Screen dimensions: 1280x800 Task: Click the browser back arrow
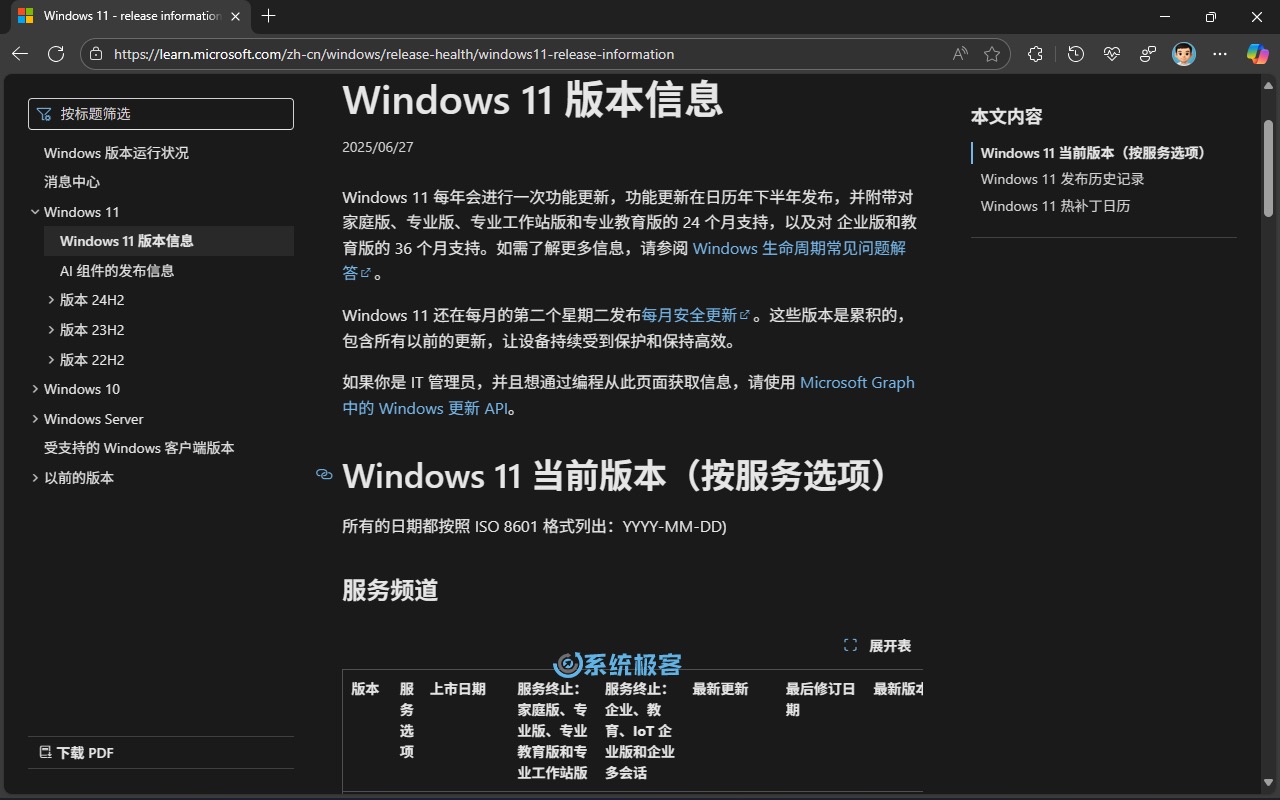click(20, 54)
